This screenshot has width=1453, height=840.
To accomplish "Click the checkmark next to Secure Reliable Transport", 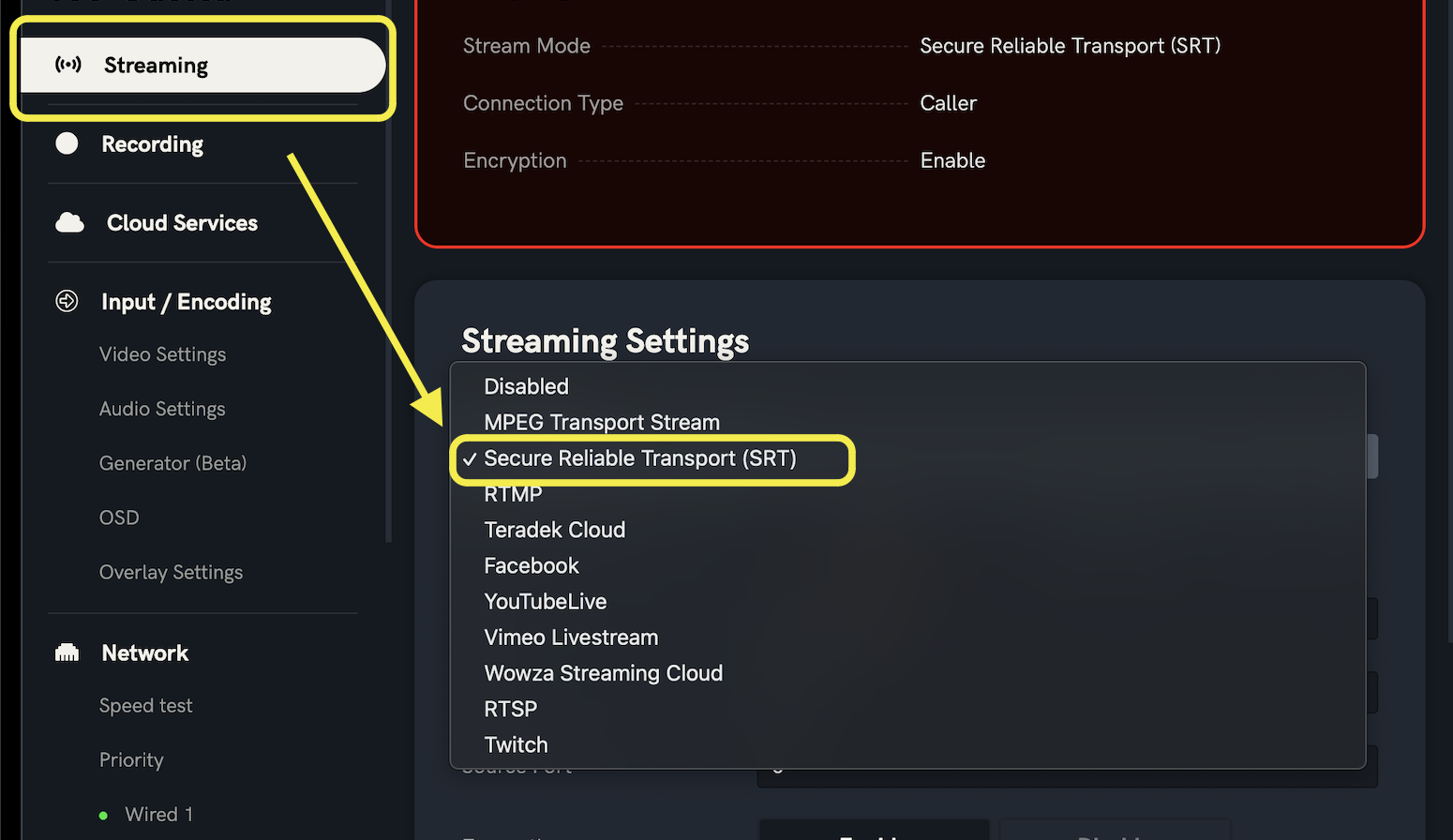I will (469, 458).
